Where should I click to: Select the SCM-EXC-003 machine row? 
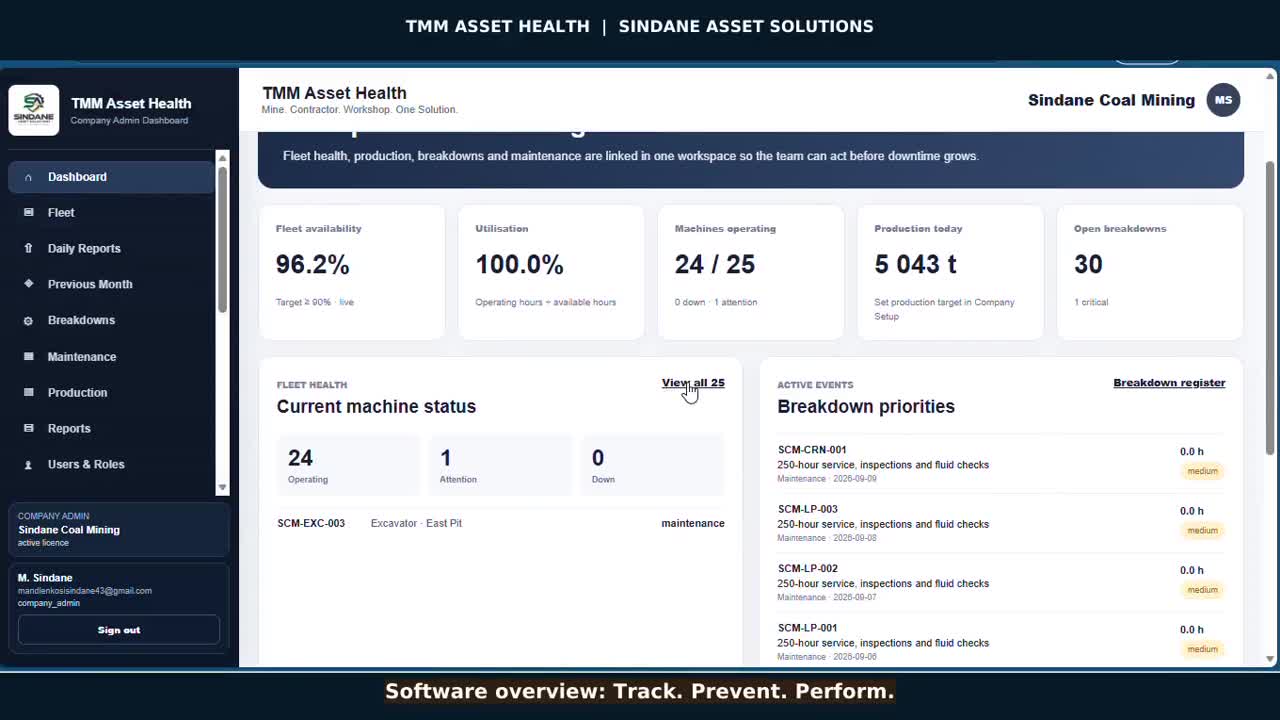click(x=500, y=523)
